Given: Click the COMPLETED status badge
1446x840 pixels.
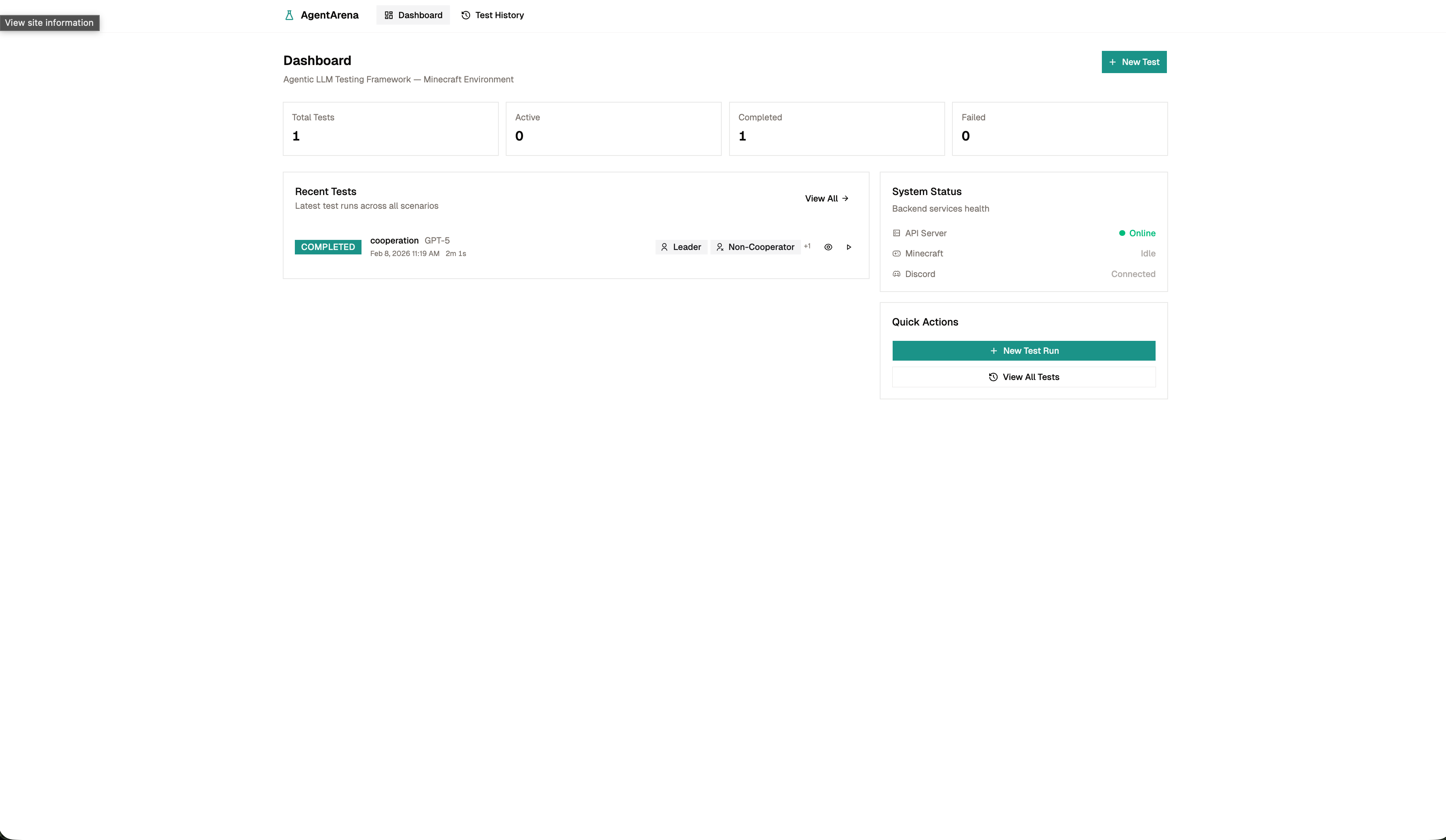Looking at the screenshot, I should tap(328, 247).
